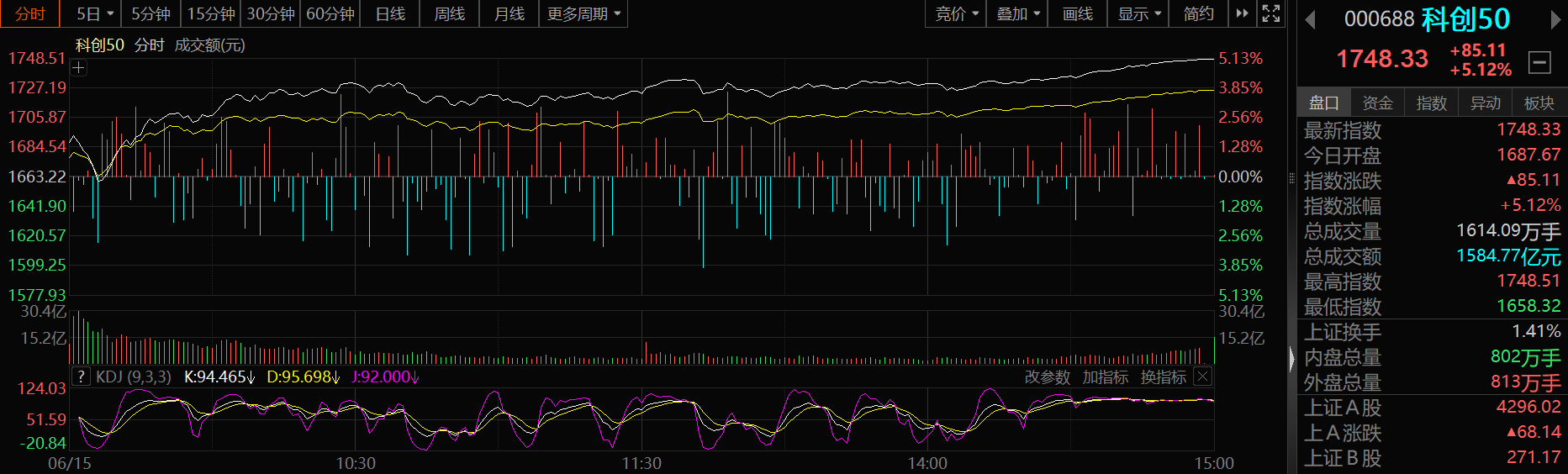Image resolution: width=1568 pixels, height=474 pixels.
Task: Click the 分时 legend label above chart
Action: click(x=149, y=45)
